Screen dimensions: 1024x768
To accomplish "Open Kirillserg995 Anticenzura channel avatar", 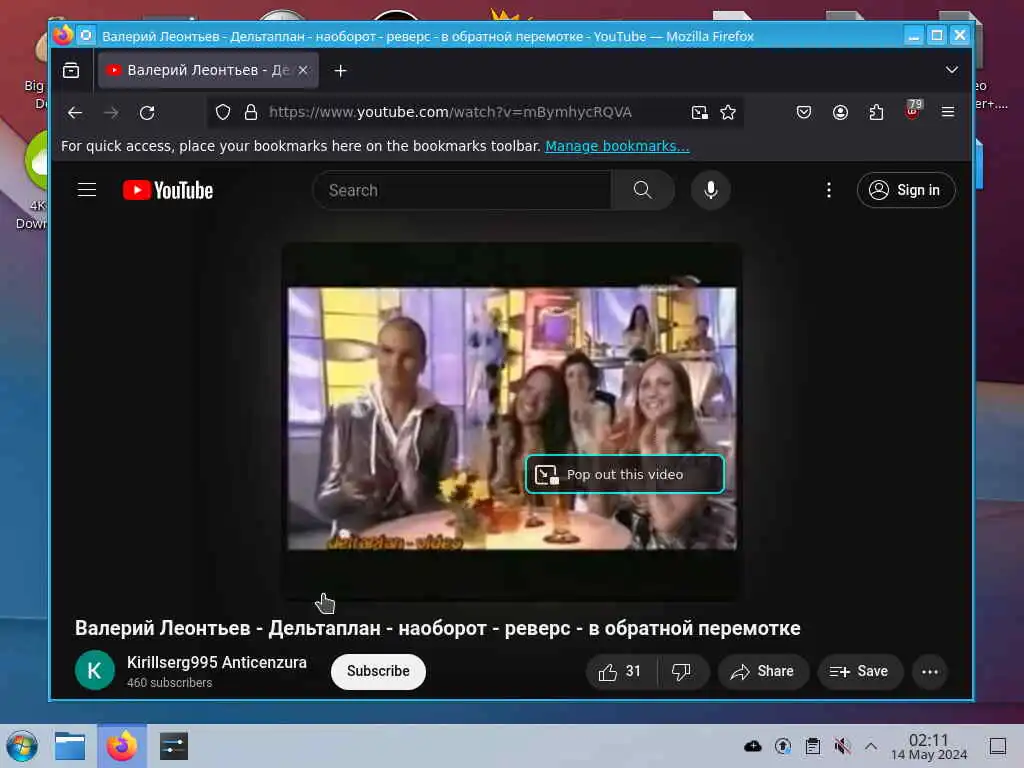I will point(95,671).
